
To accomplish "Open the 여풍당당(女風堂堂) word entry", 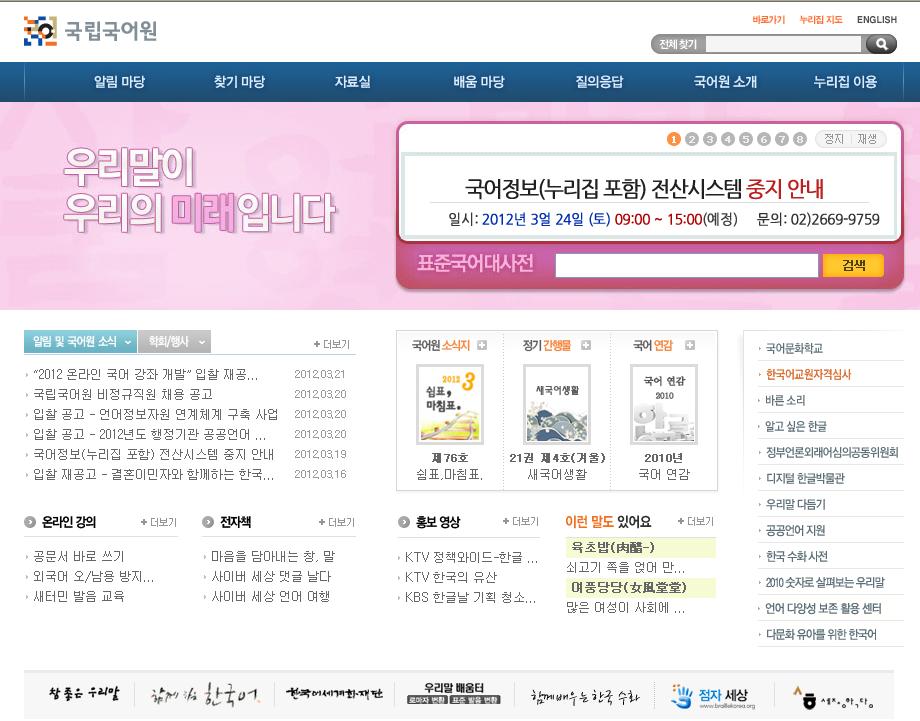I will 641,587.
